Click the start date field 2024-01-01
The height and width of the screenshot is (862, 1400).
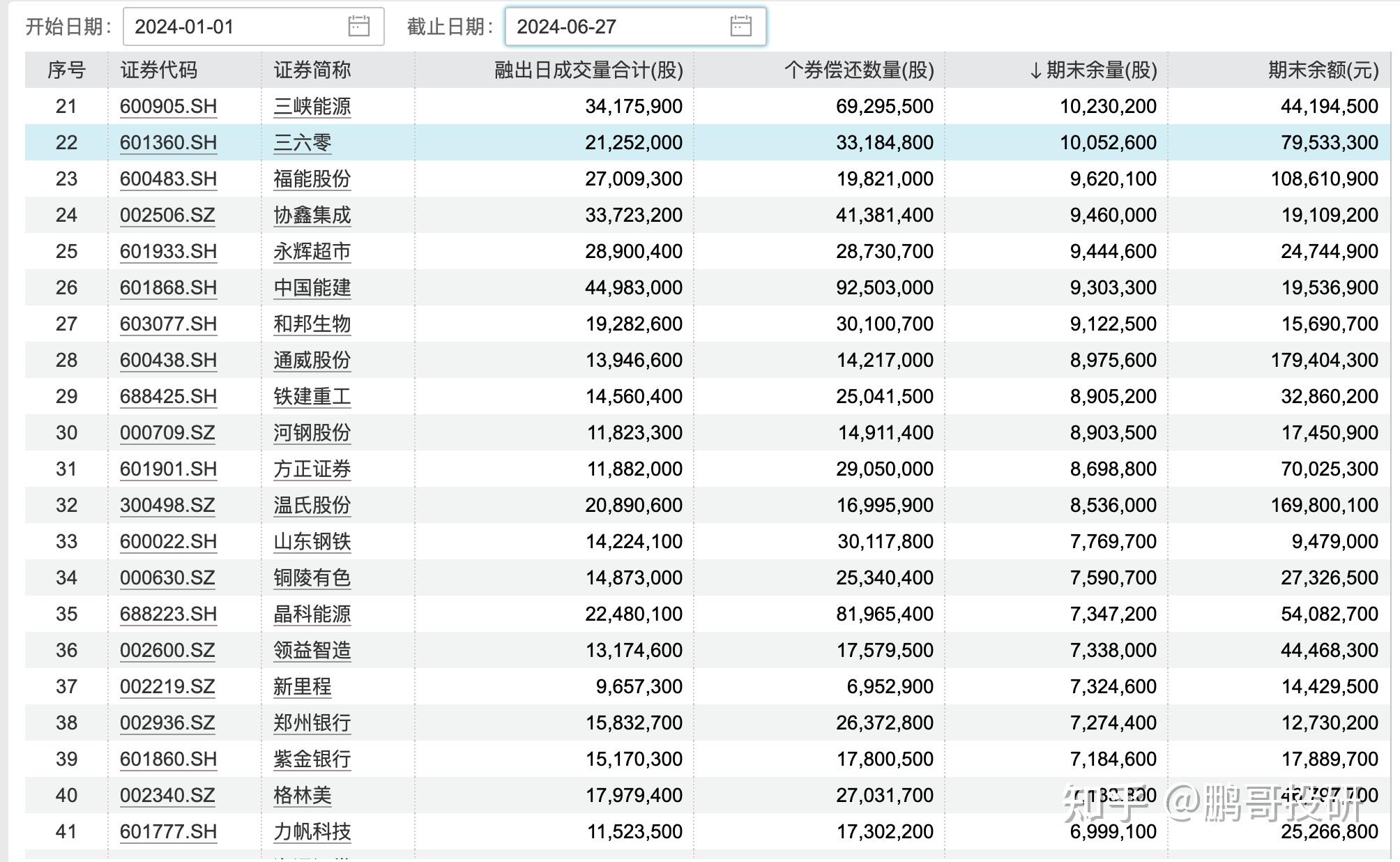coord(254,27)
